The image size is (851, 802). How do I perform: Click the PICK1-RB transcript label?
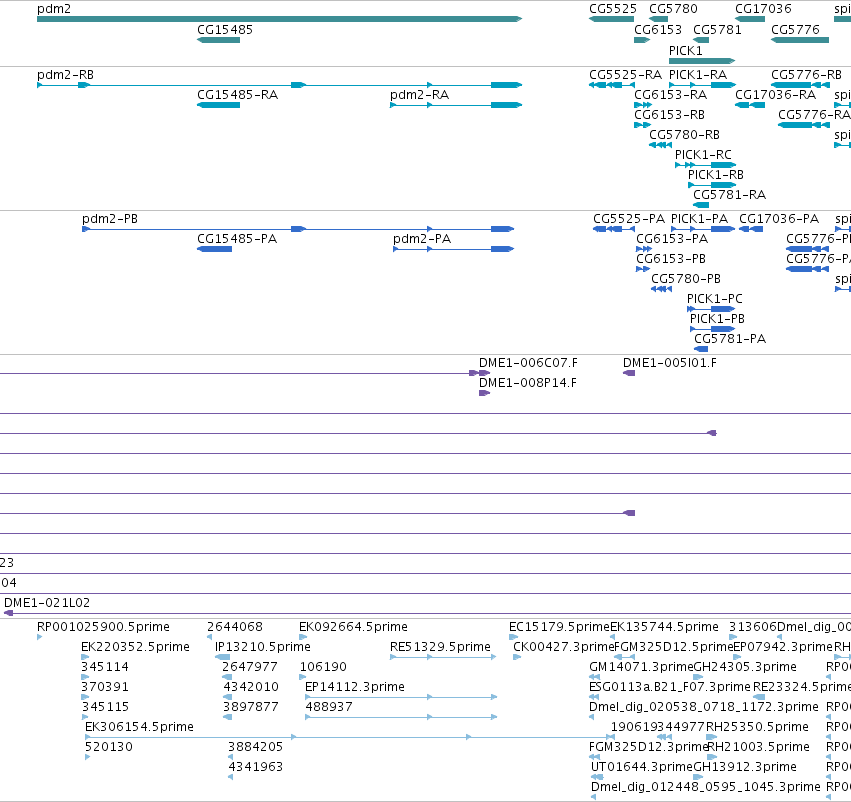715,175
